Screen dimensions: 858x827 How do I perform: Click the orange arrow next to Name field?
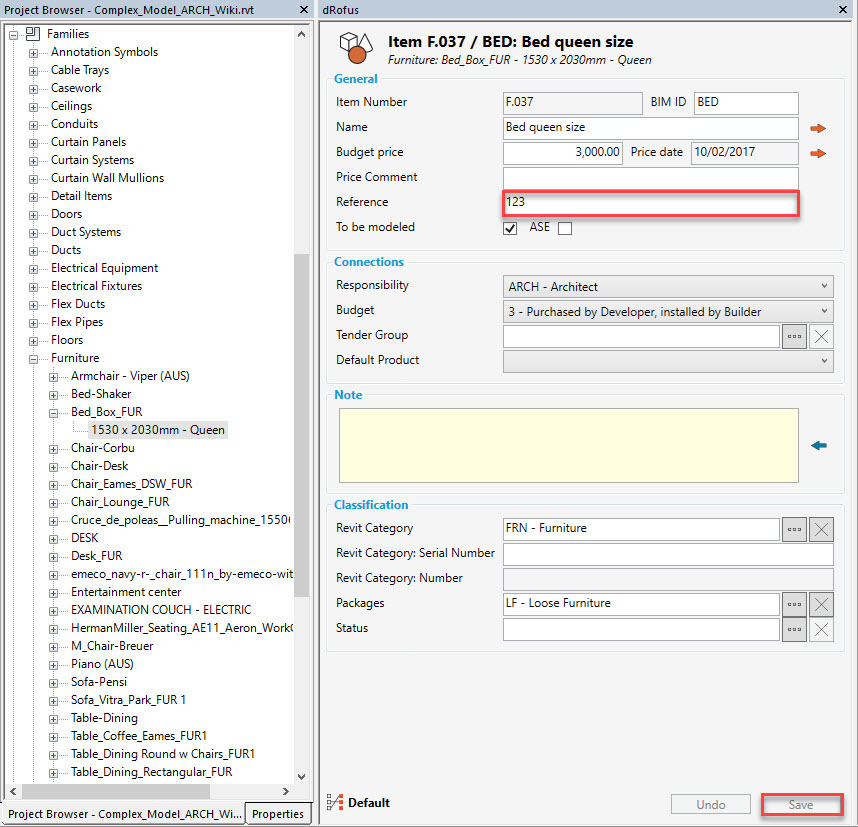818,128
